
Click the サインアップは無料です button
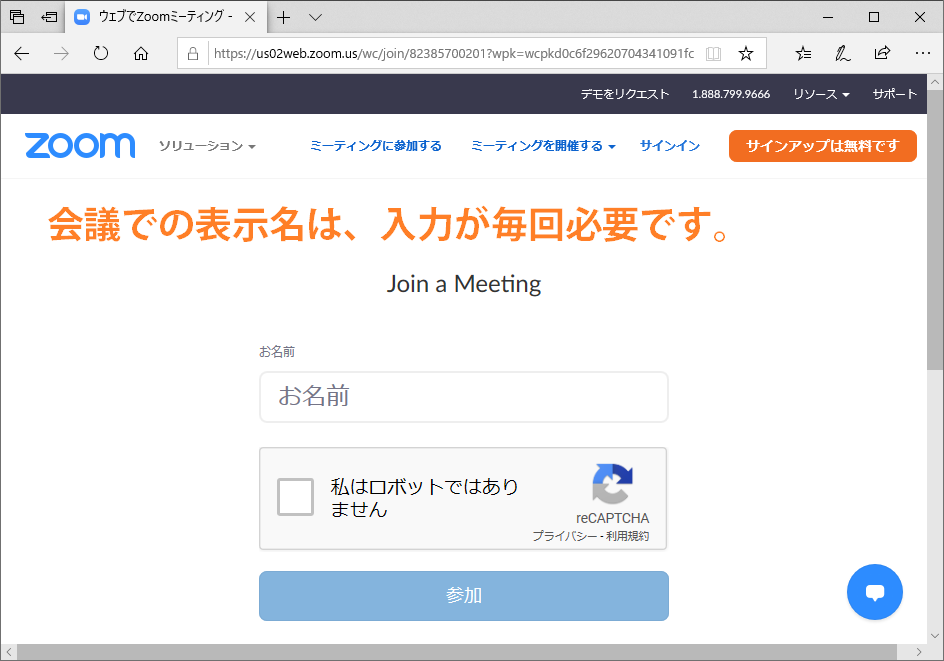822,146
